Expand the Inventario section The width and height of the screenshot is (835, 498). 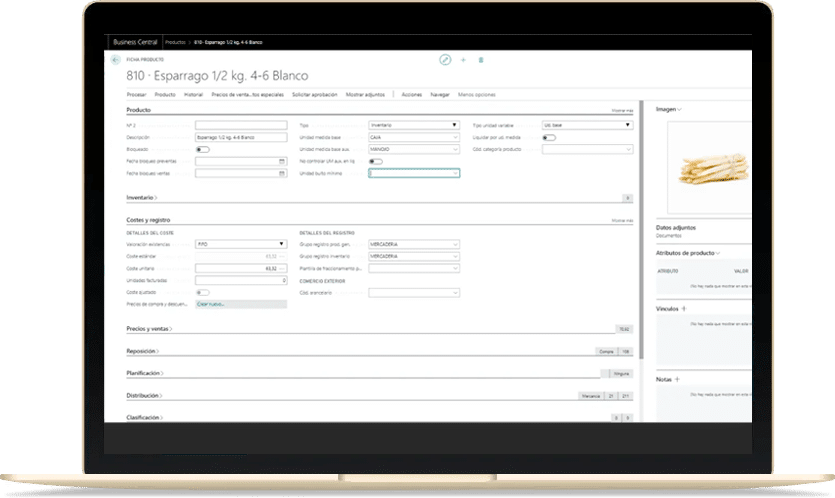142,198
